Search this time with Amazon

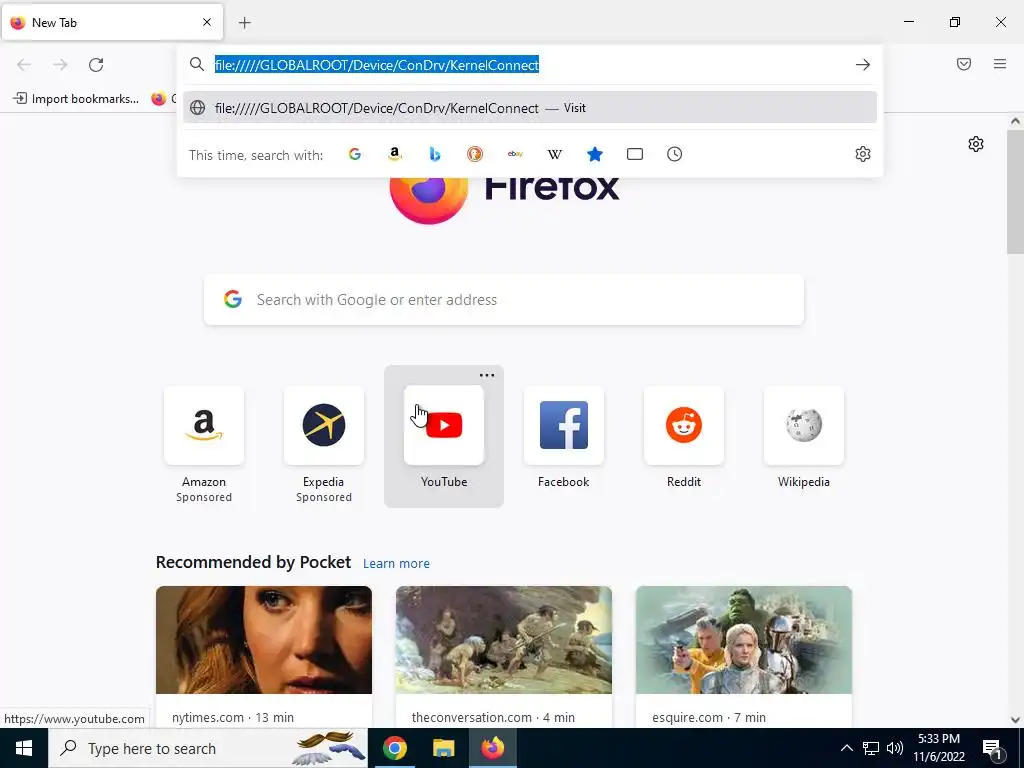tap(394, 154)
